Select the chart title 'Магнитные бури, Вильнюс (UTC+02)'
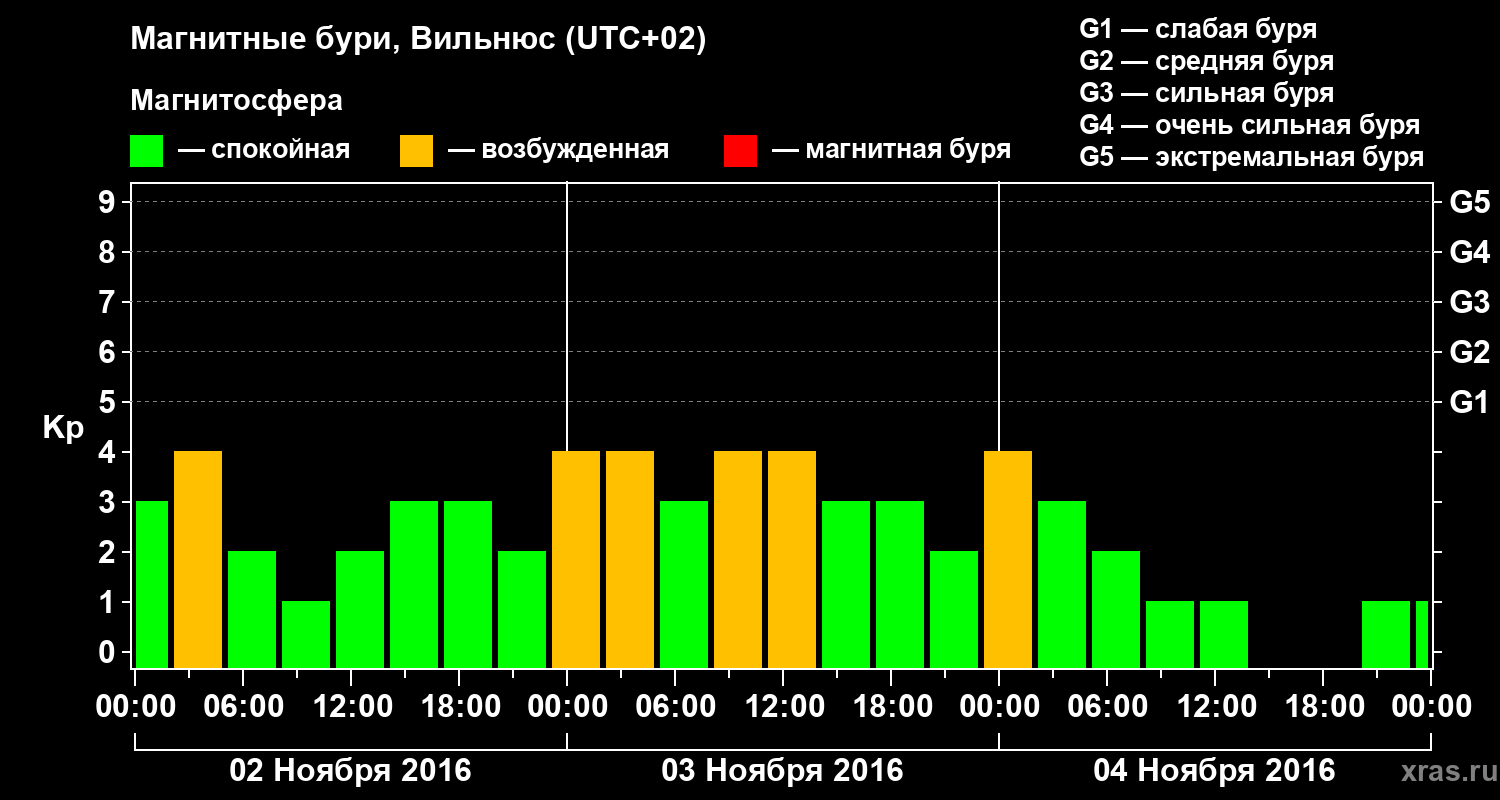 418,40
